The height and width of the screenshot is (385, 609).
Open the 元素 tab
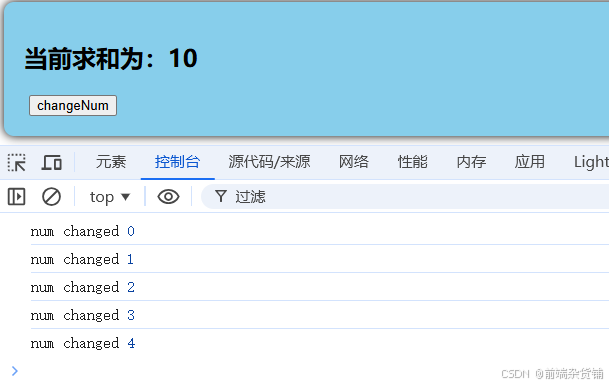(x=111, y=162)
